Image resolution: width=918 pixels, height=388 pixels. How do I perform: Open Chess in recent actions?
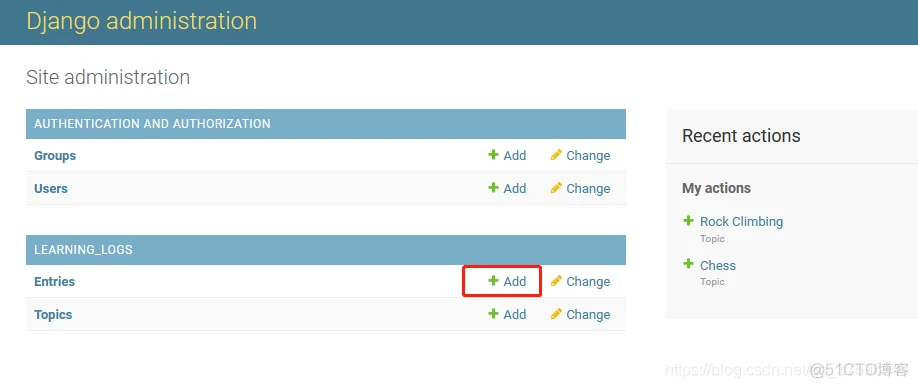pyautogui.click(x=718, y=265)
